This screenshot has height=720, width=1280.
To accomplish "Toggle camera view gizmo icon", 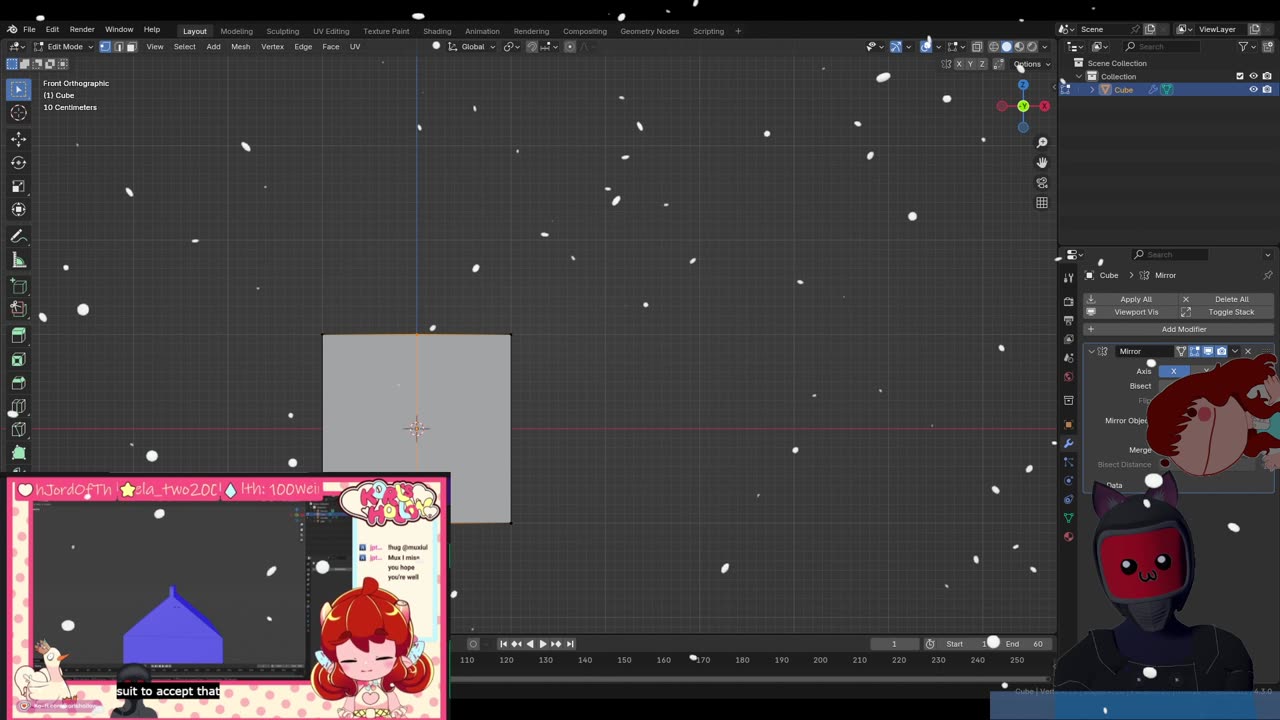I will point(1042,183).
